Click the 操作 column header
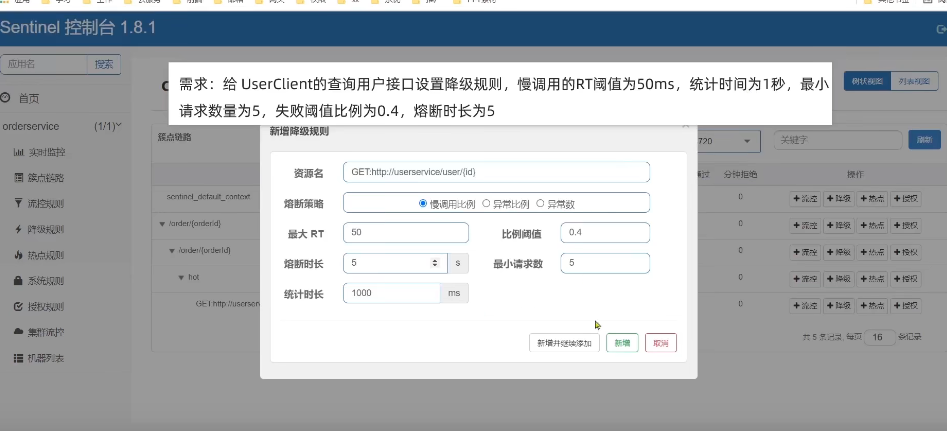947x431 pixels. [855, 174]
